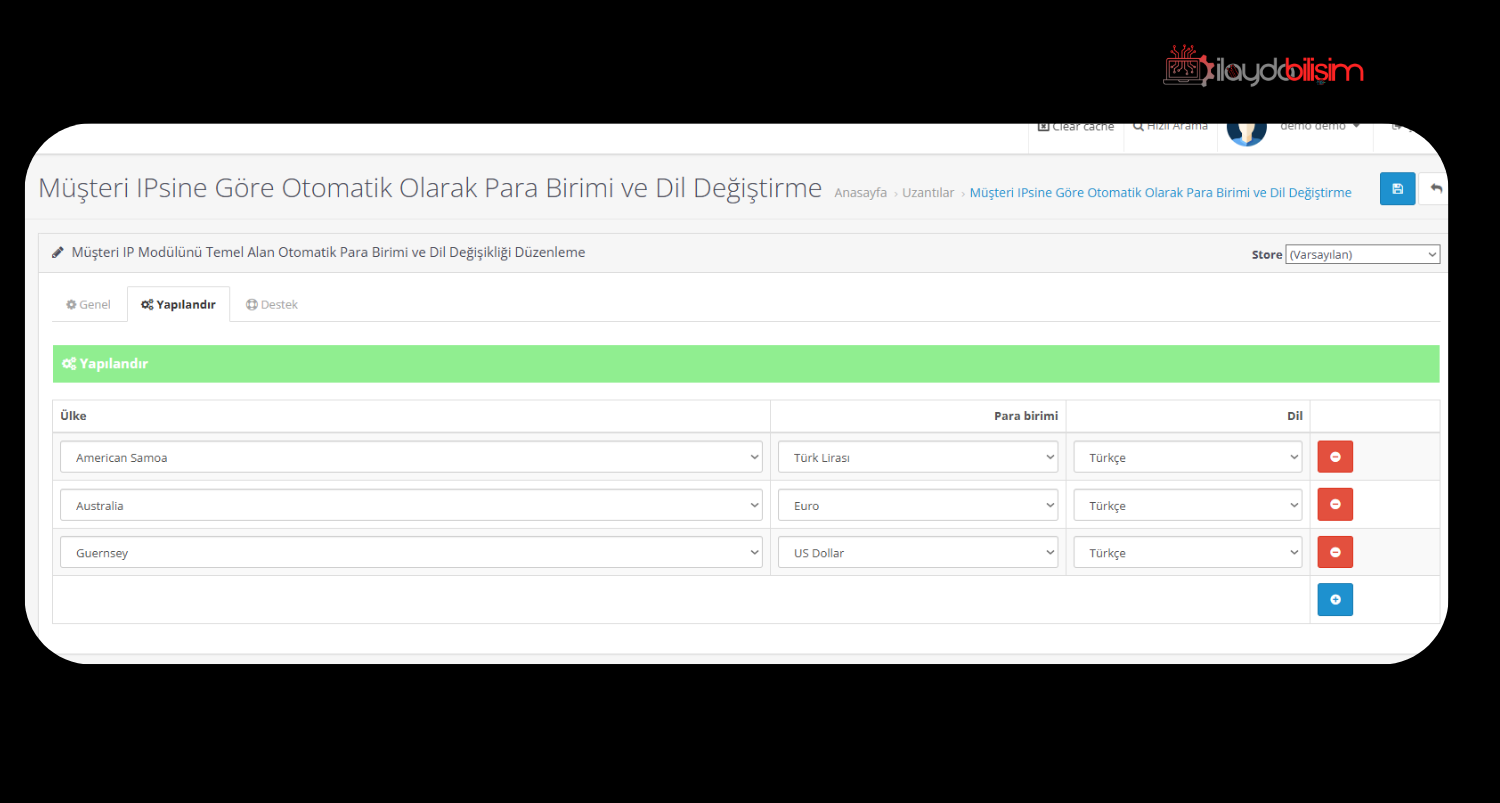
Task: Click the panel heading about module editing
Action: (x=328, y=252)
